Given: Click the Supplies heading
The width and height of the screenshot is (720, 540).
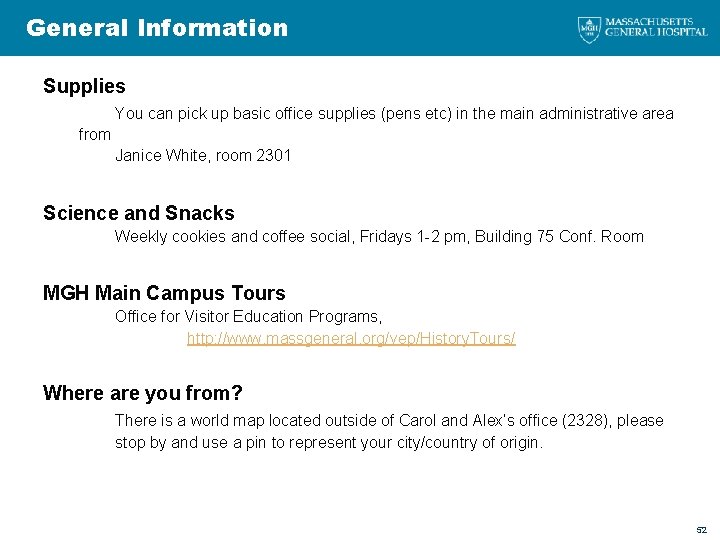Looking at the screenshot, I should tap(84, 86).
